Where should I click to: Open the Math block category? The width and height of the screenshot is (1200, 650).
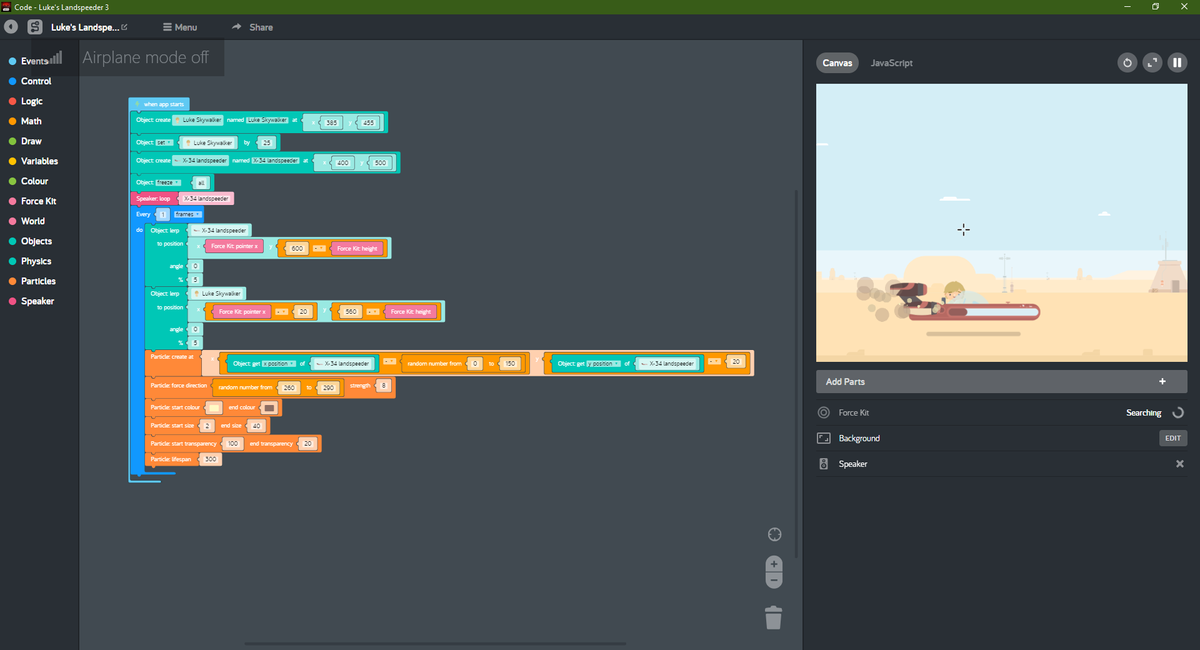25,121
